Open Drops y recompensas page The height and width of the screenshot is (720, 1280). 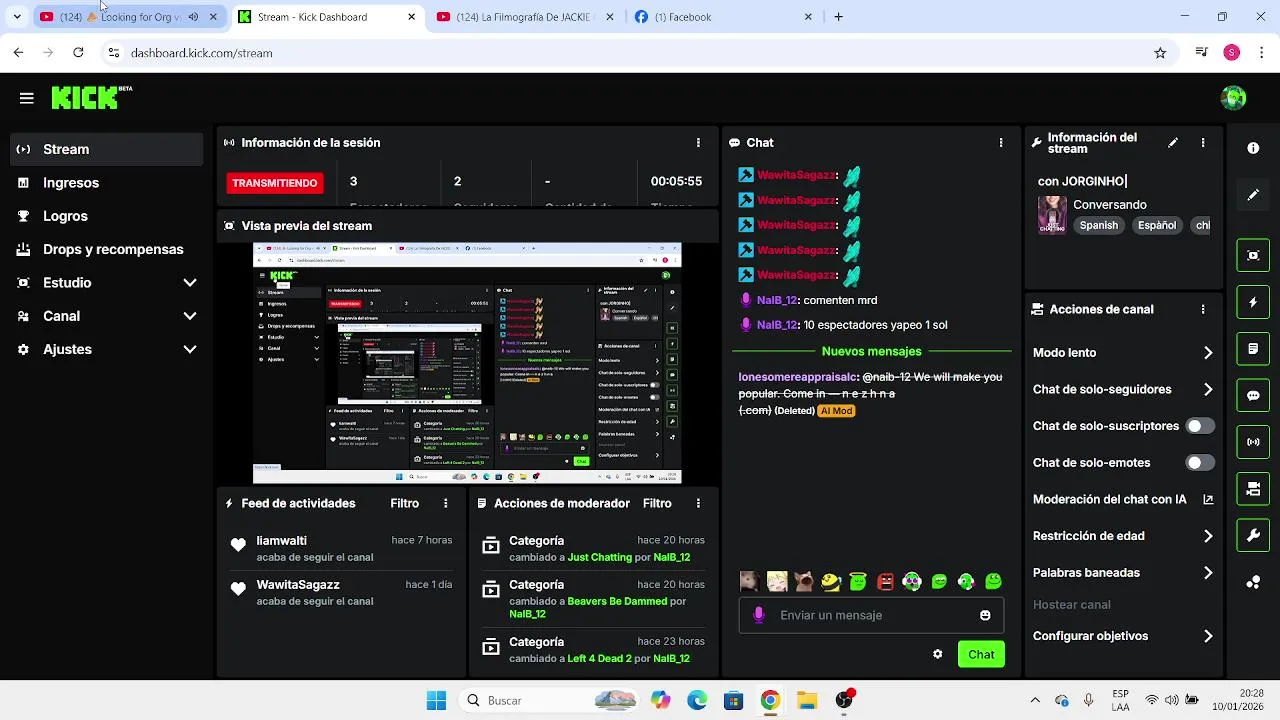[x=106, y=249]
